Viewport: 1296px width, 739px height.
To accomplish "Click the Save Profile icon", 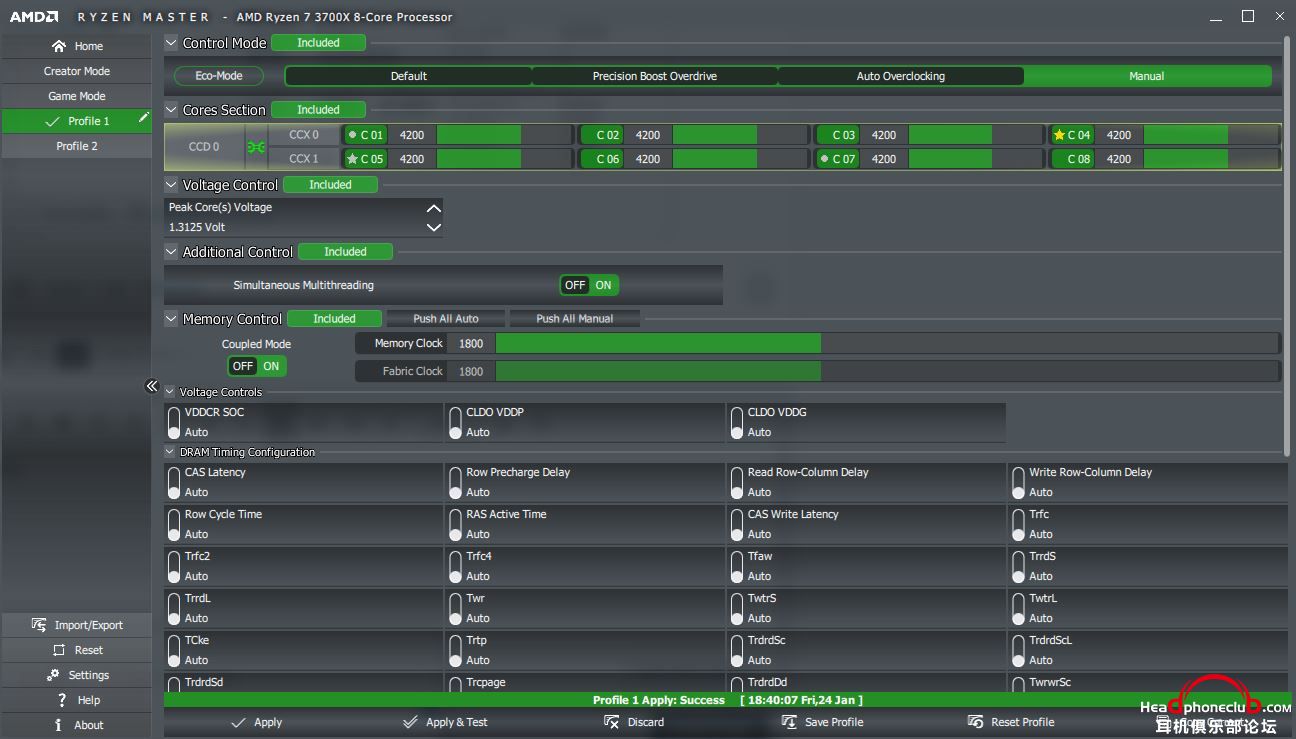I will 789,722.
